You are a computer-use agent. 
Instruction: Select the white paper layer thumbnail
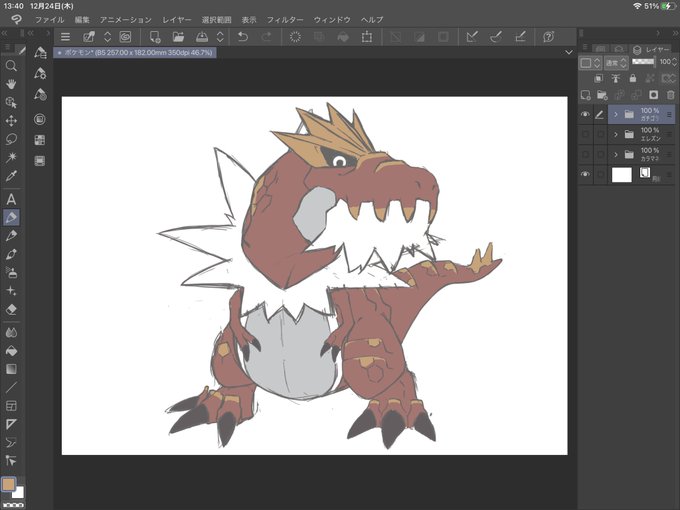click(621, 174)
